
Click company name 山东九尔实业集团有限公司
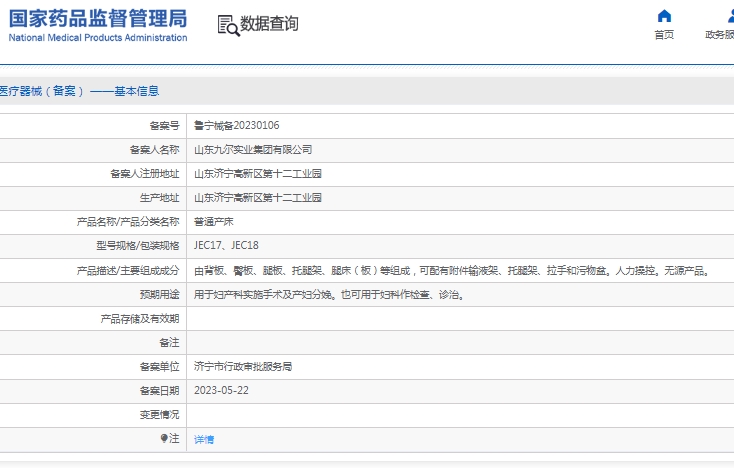click(253, 150)
